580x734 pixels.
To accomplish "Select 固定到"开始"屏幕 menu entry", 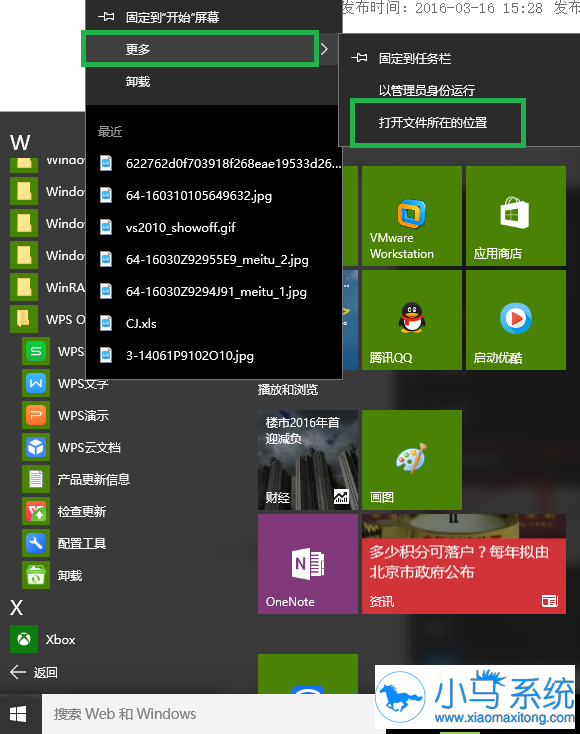I will pos(212,17).
